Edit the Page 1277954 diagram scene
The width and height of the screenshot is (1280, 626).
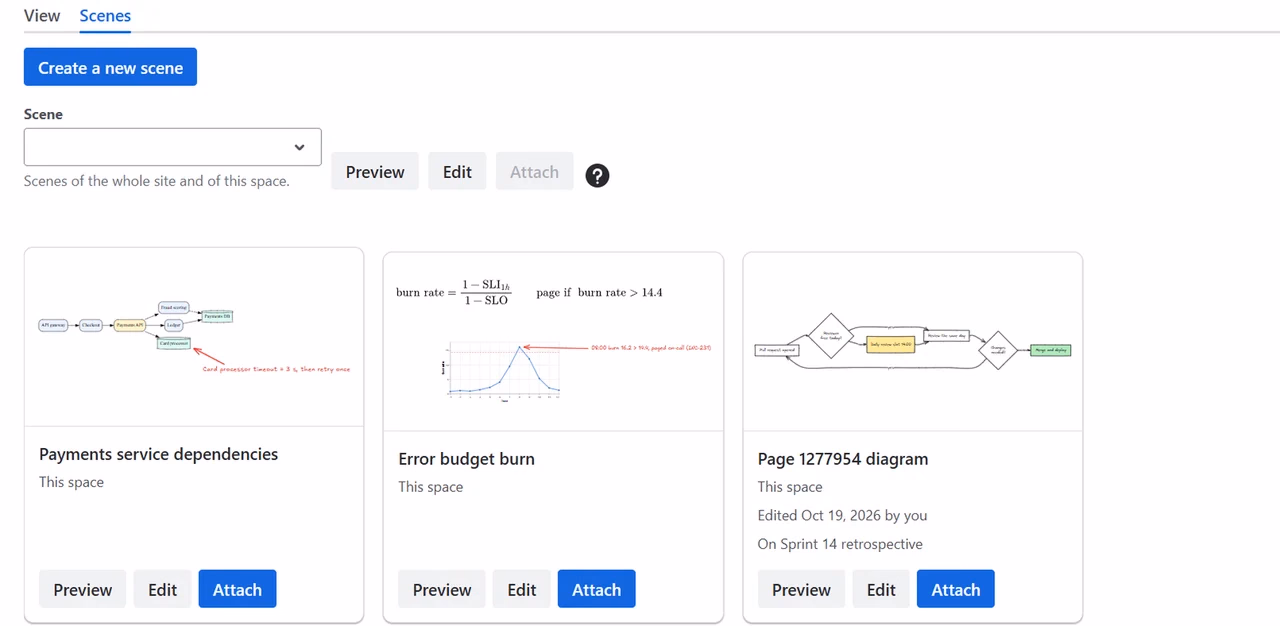coord(881,589)
